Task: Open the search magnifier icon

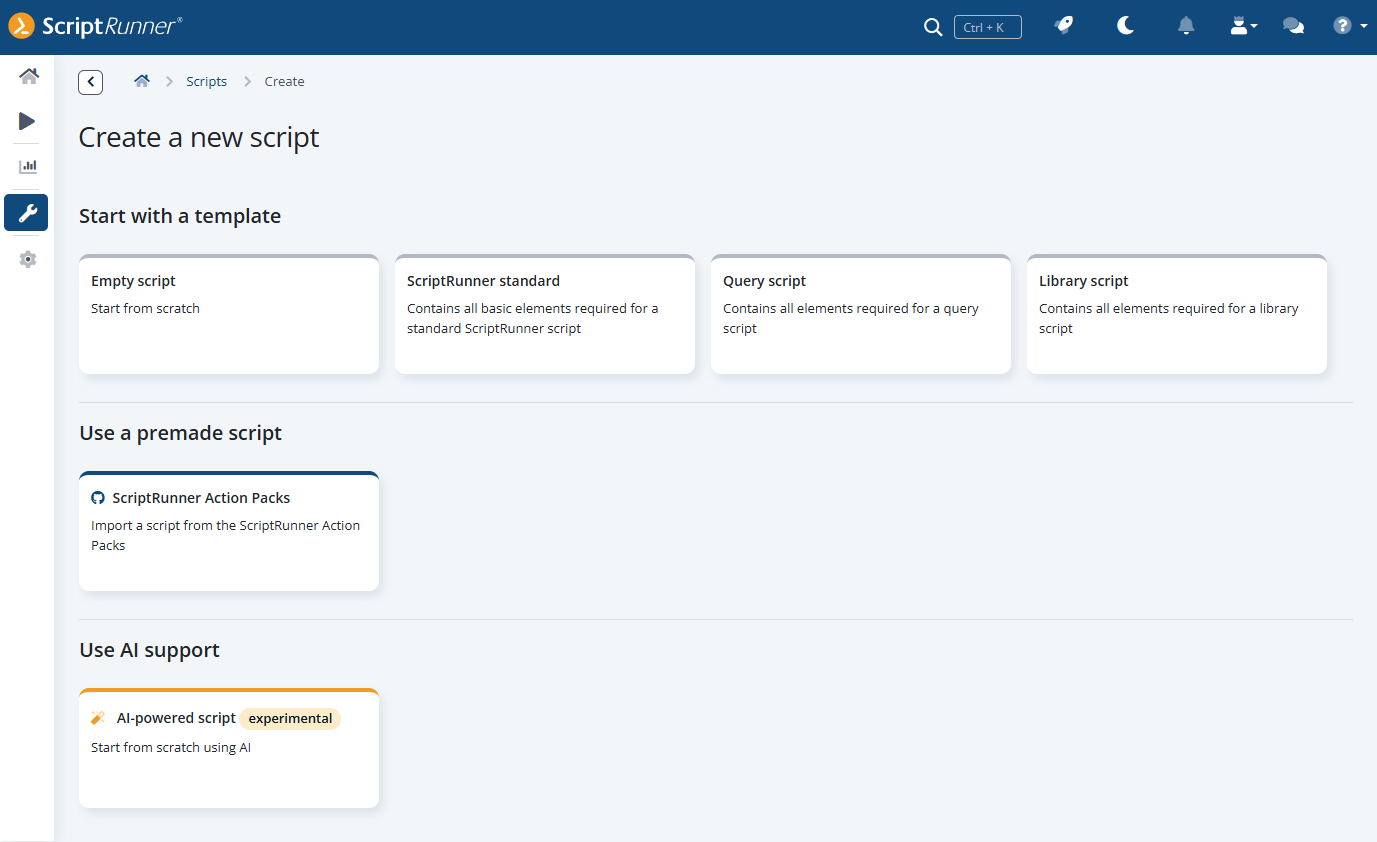Action: click(932, 27)
